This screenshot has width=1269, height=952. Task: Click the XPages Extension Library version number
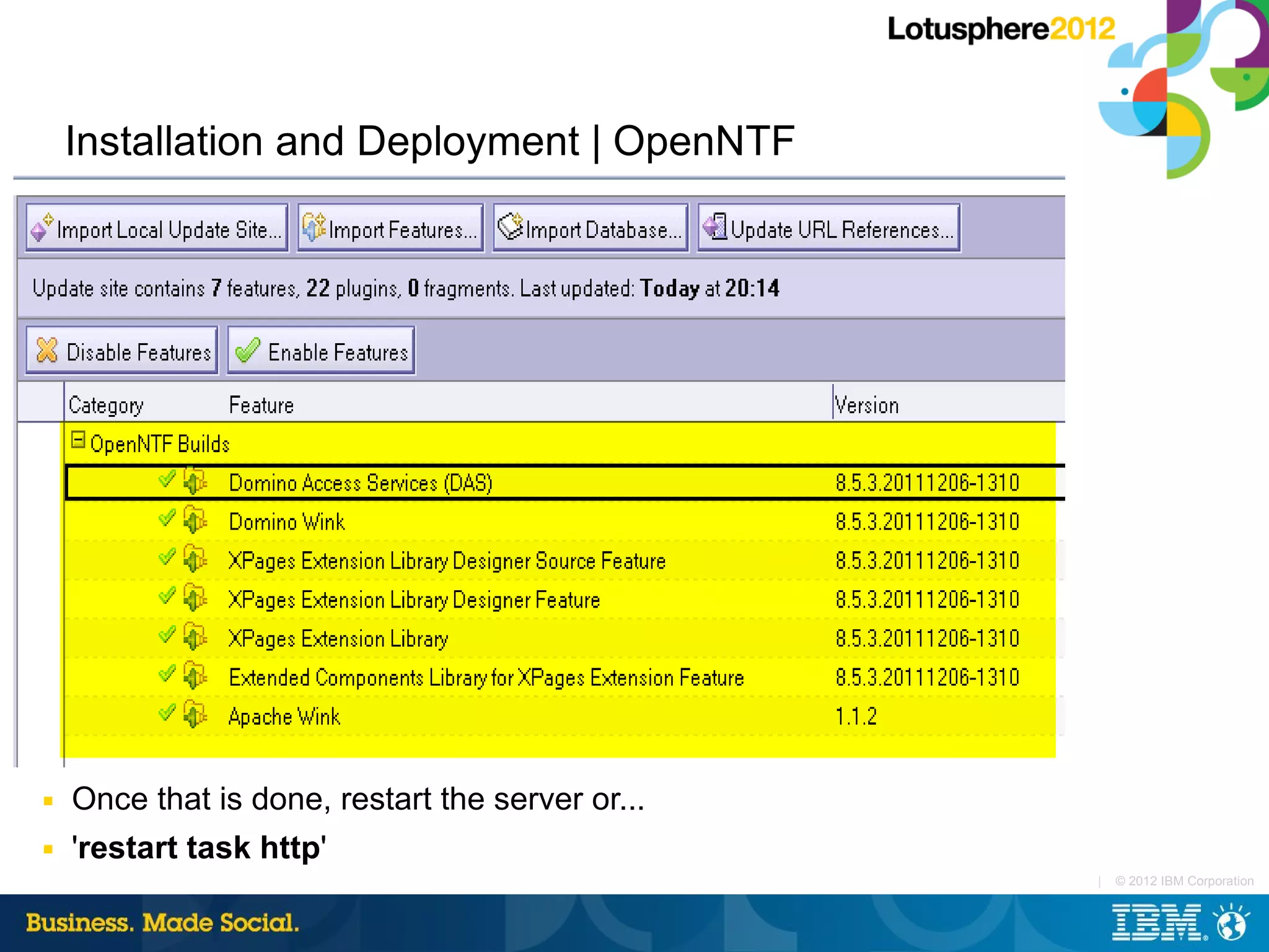[x=927, y=639]
